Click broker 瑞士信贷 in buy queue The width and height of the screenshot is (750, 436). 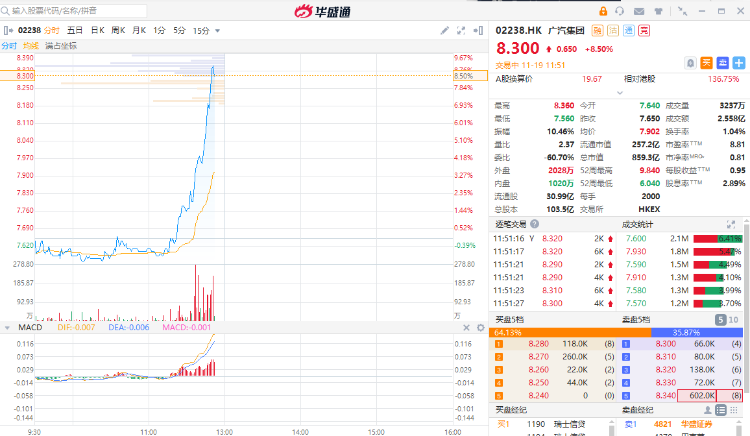coord(569,424)
